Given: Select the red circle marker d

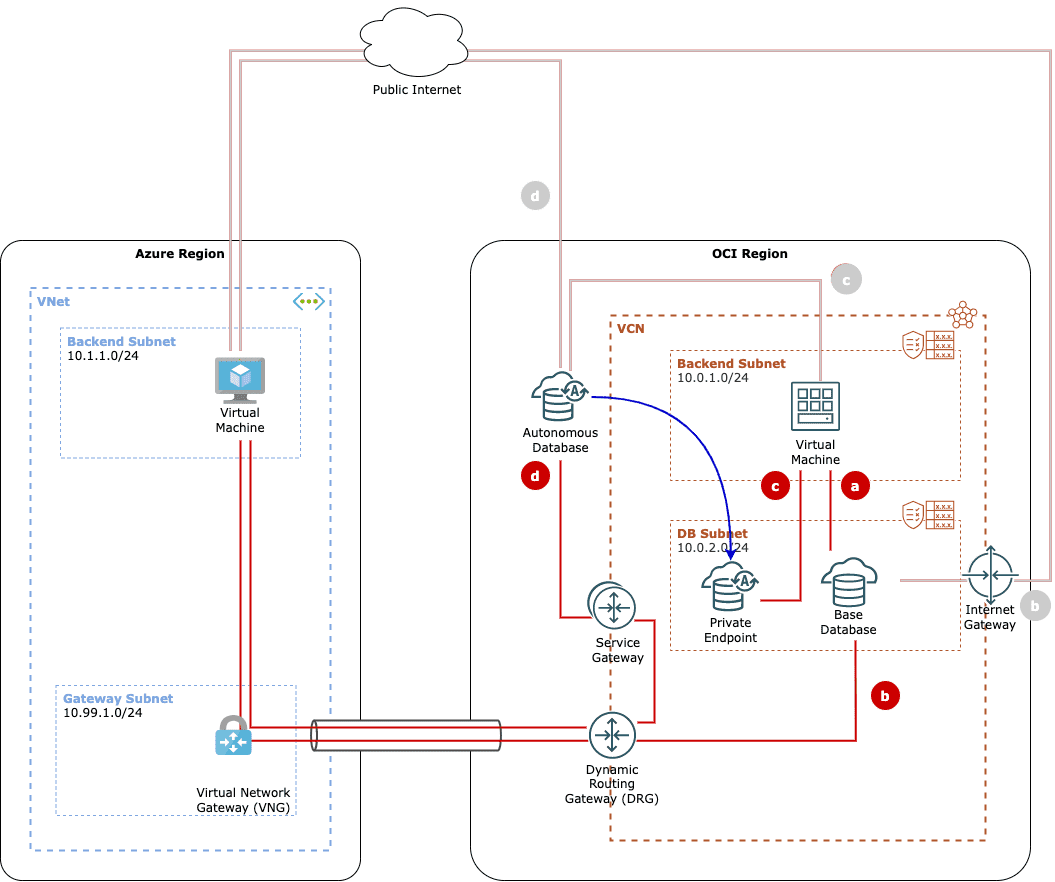Looking at the screenshot, I should pos(535,476).
